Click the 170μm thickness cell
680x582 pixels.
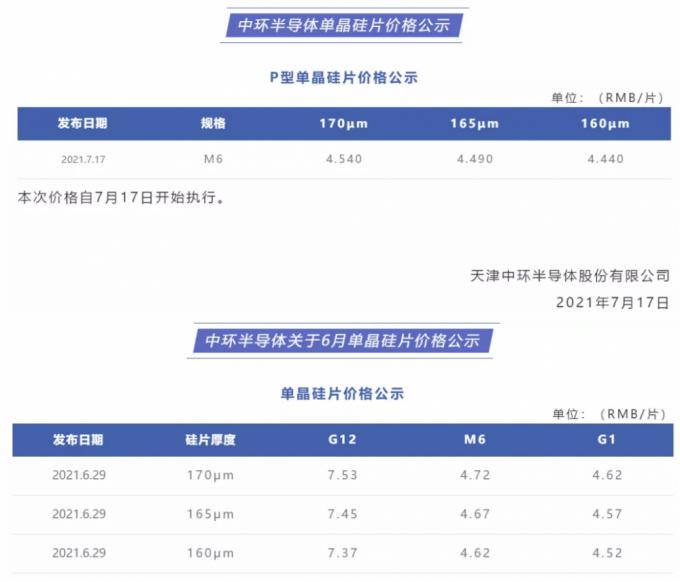tap(211, 476)
